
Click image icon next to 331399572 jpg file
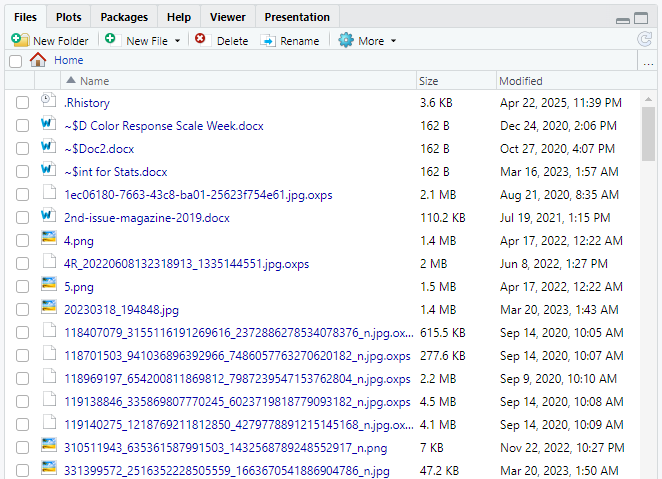(x=49, y=468)
